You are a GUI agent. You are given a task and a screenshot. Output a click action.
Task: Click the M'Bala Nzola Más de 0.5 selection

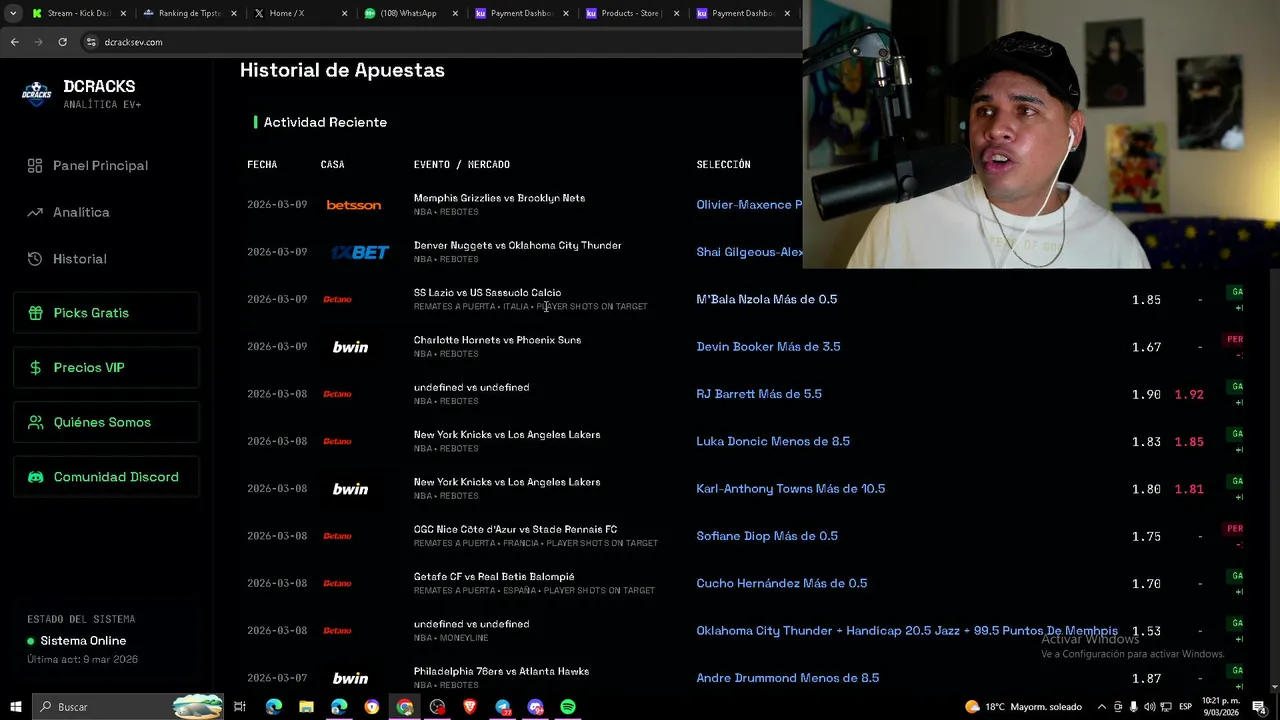click(767, 299)
